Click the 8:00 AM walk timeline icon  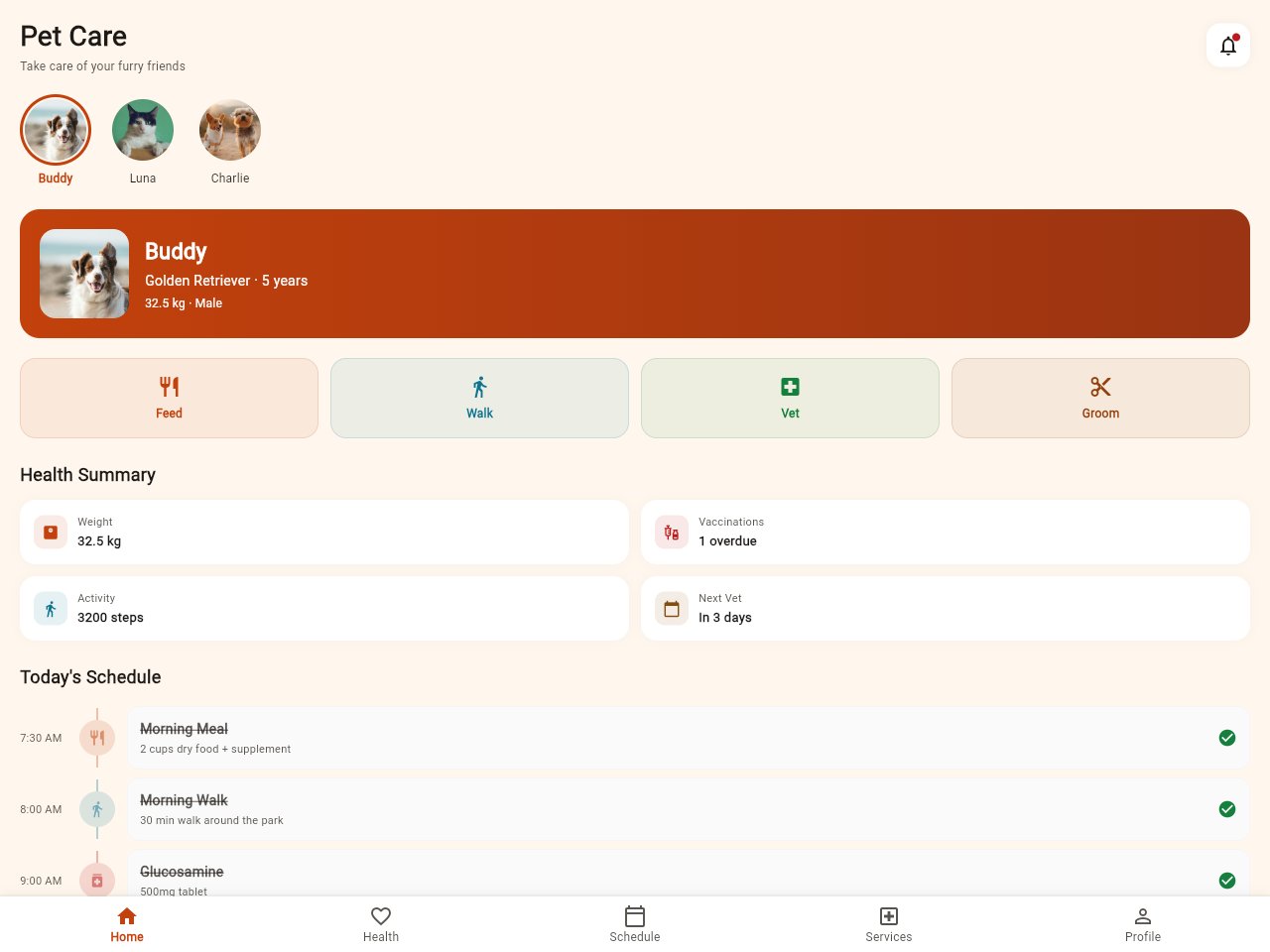(x=97, y=809)
